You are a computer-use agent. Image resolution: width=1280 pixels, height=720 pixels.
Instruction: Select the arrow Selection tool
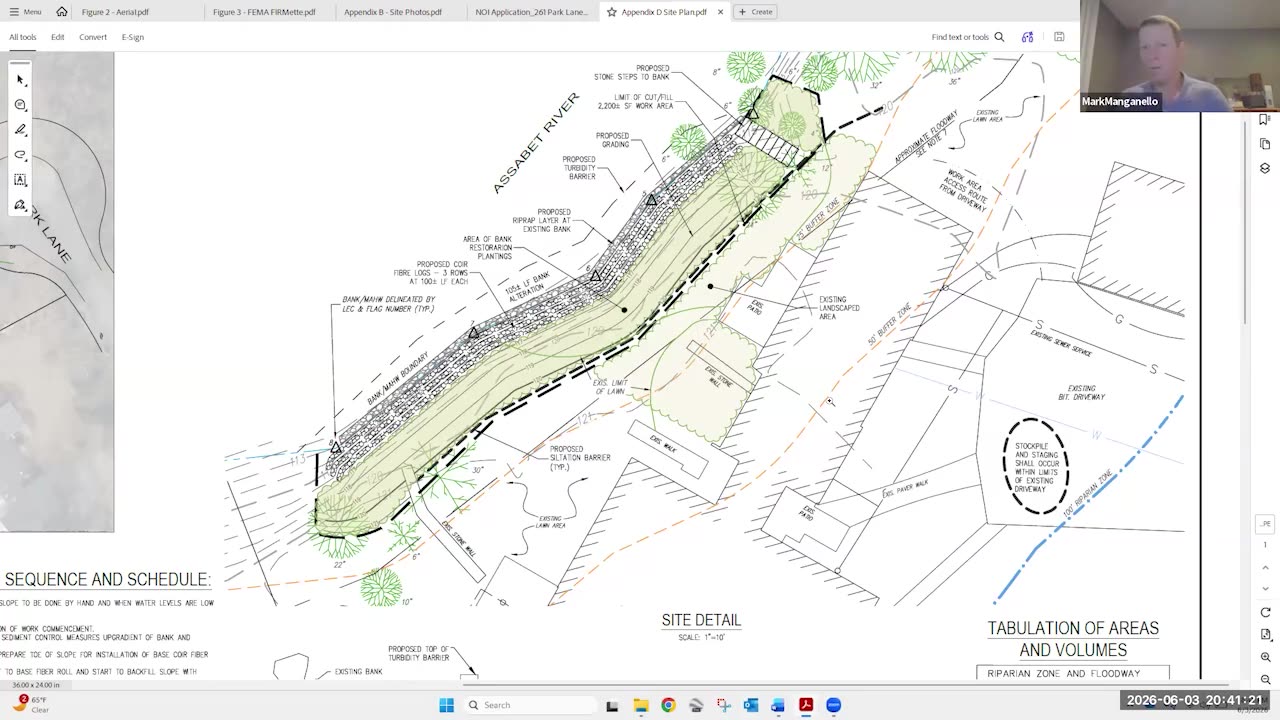(20, 80)
